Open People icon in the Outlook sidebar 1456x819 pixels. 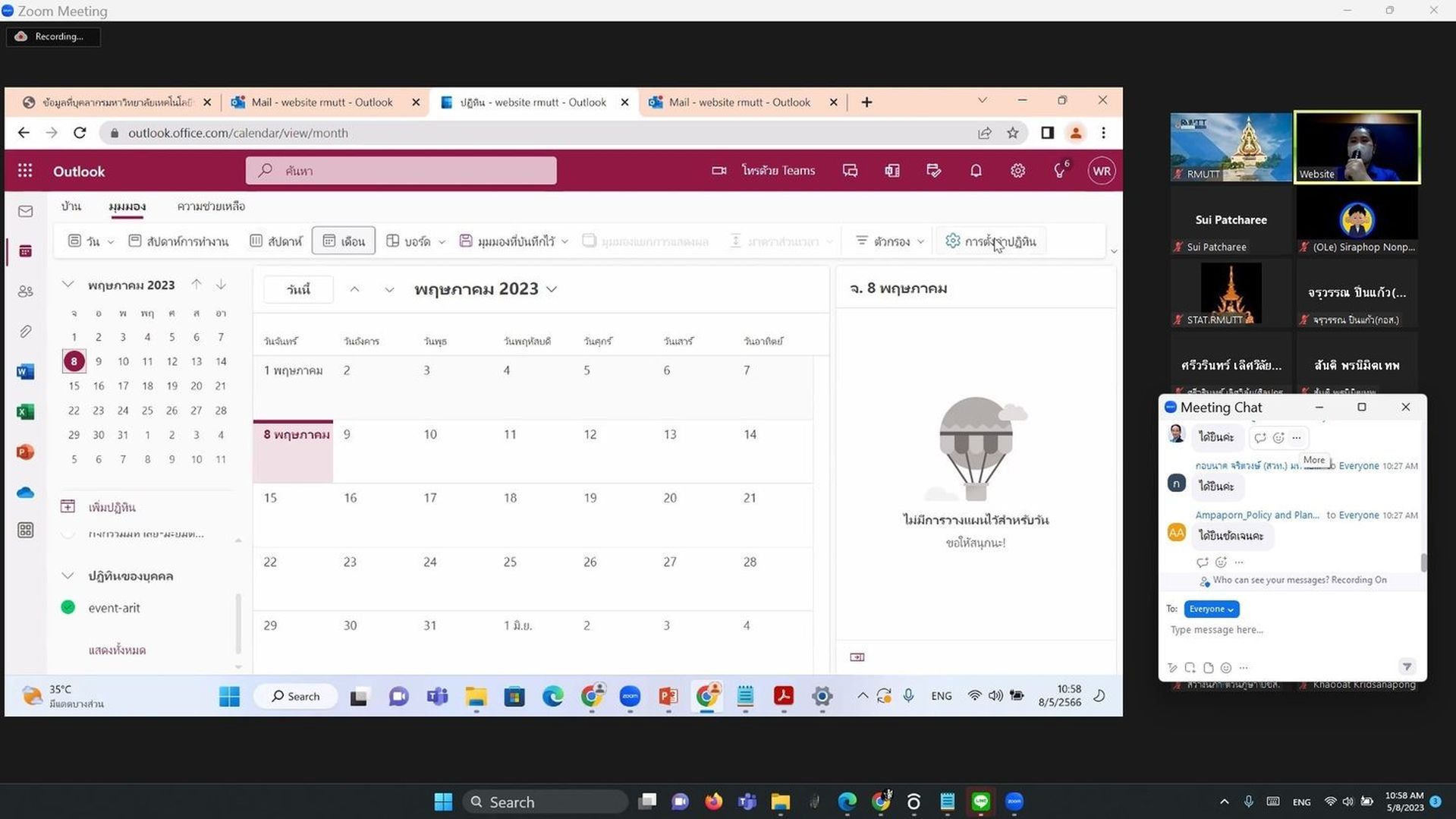pyautogui.click(x=25, y=291)
